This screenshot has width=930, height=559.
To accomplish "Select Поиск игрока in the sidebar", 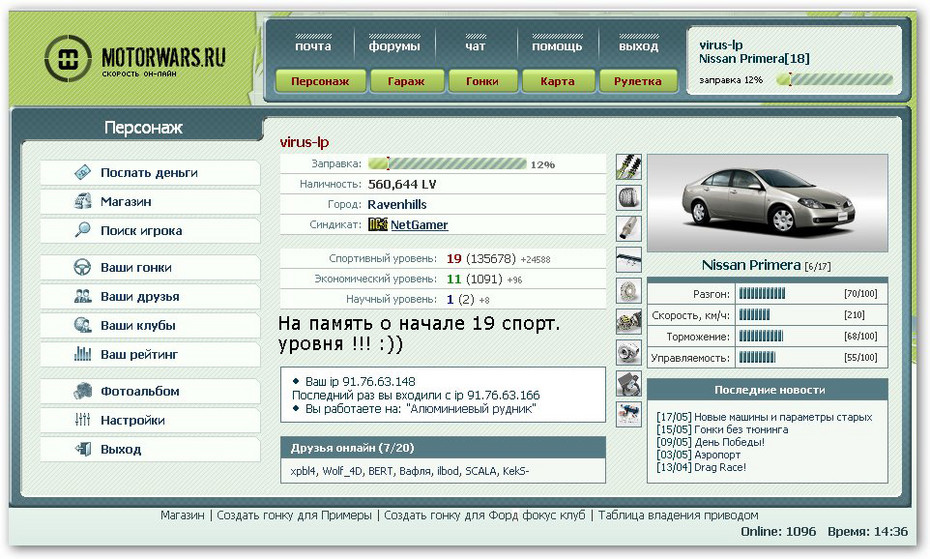I will click(150, 231).
